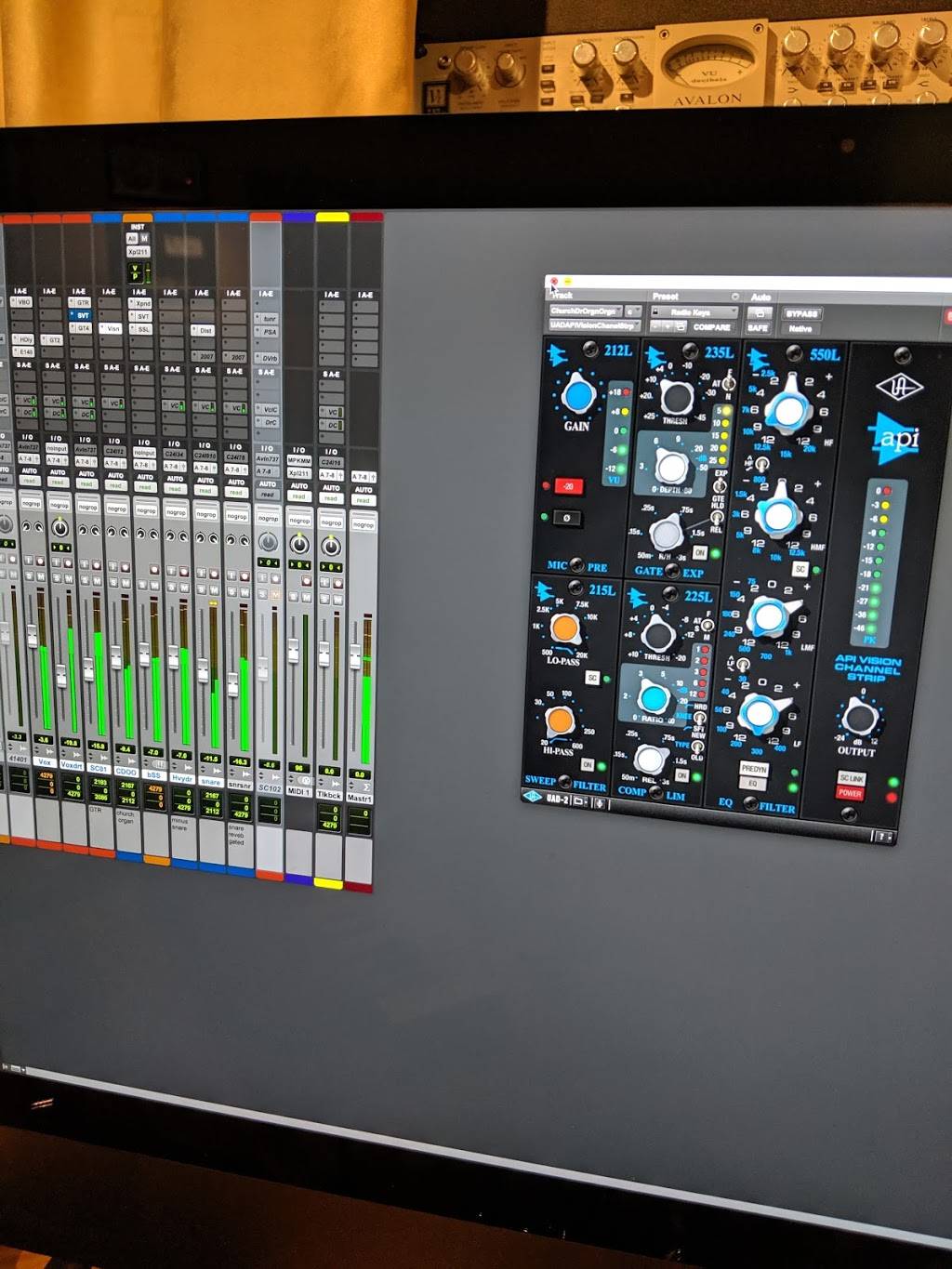This screenshot has height=1269, width=952.
Task: Click the COMPARE button
Action: (711, 327)
